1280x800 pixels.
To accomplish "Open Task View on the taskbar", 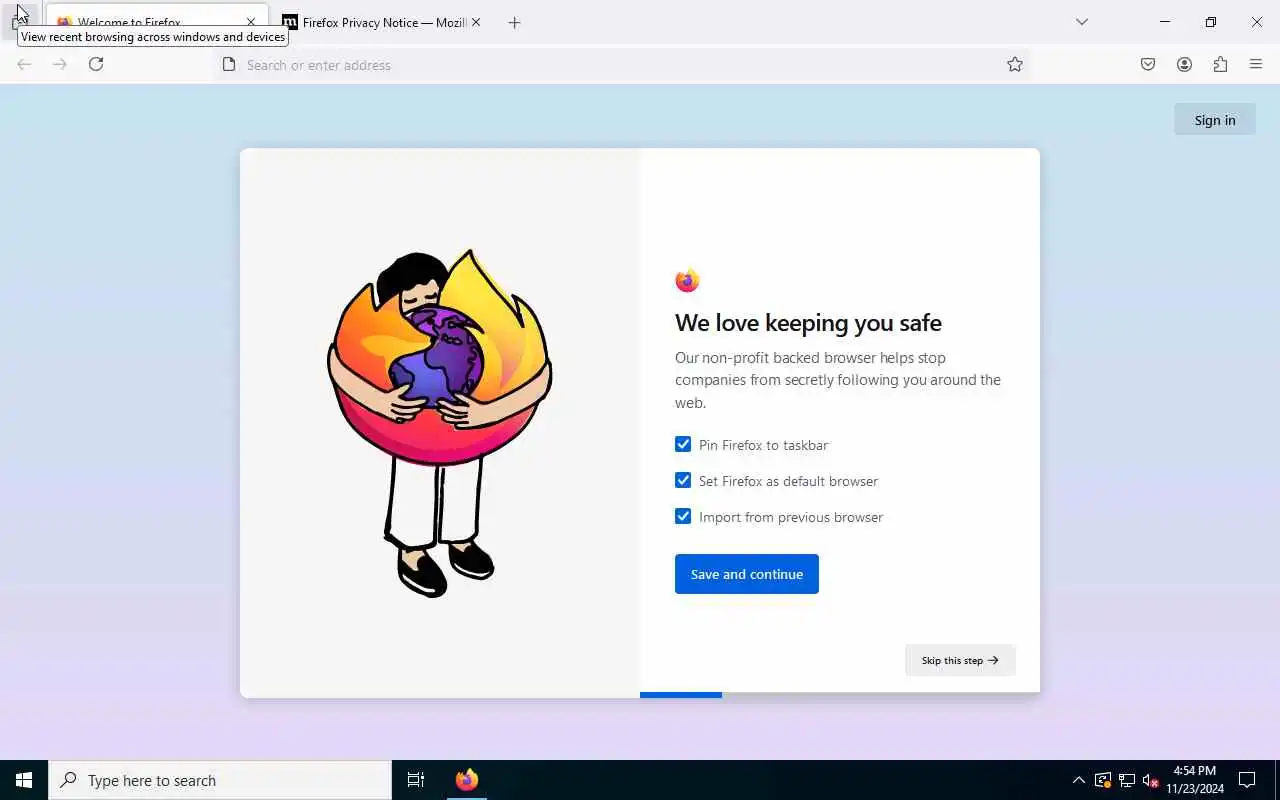I will [416, 780].
